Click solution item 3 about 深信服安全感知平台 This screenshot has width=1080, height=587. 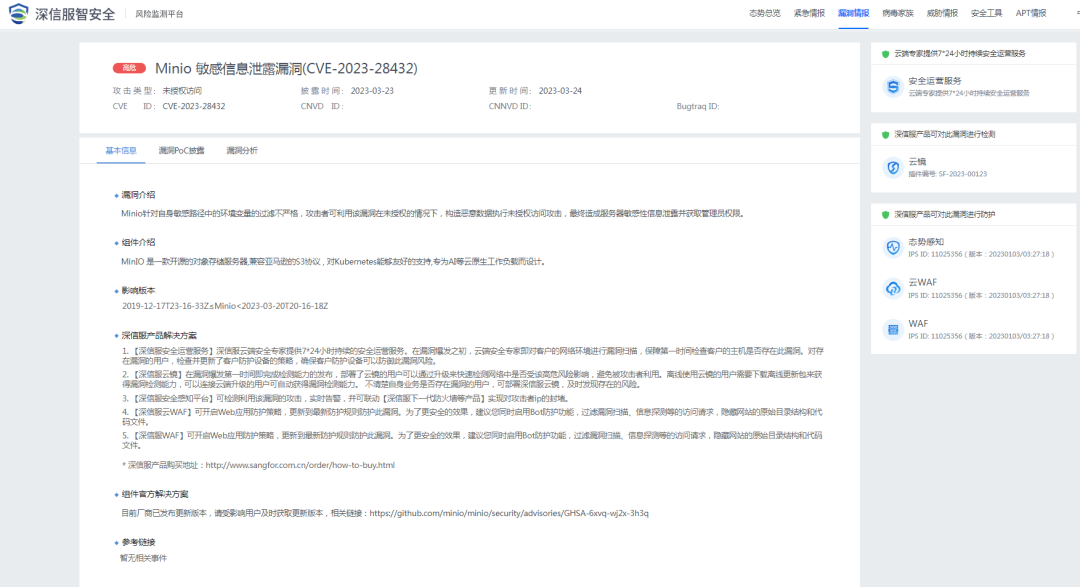(x=345, y=398)
